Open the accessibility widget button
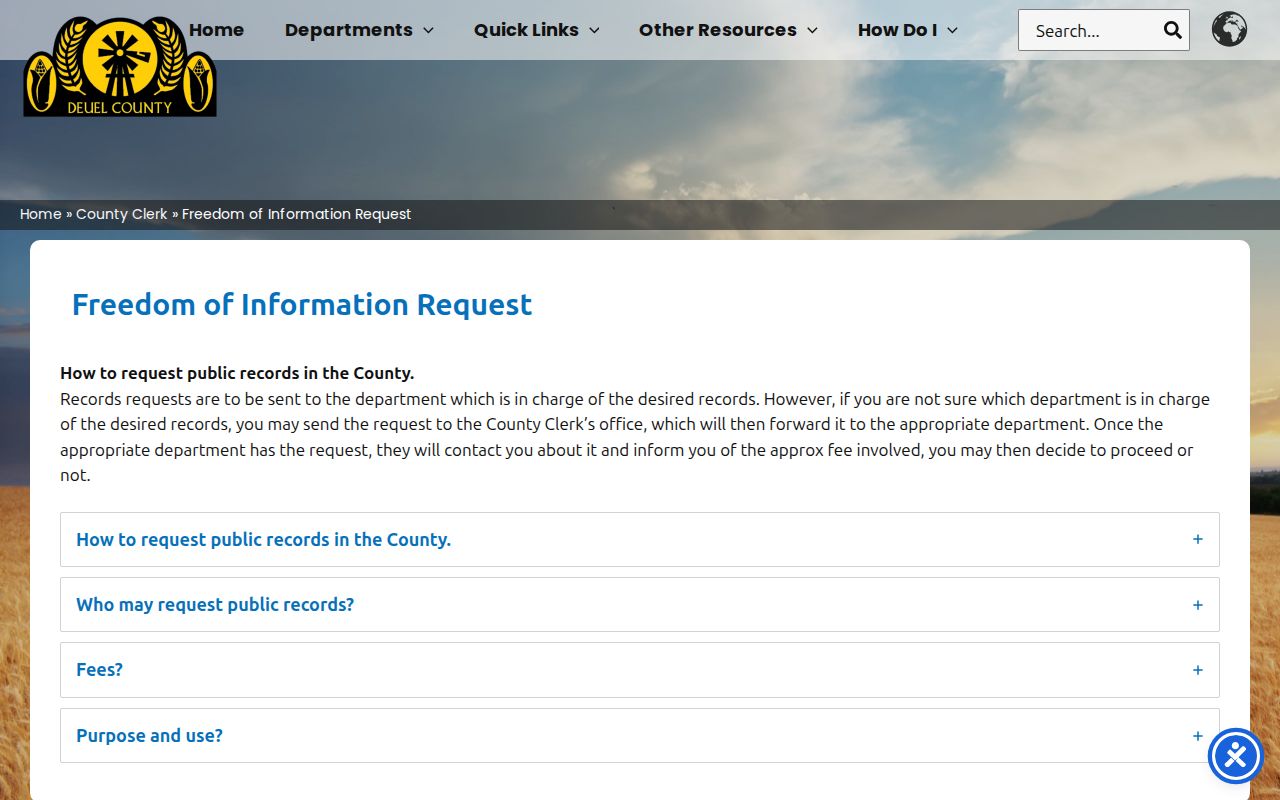The image size is (1280, 800). pos(1236,756)
